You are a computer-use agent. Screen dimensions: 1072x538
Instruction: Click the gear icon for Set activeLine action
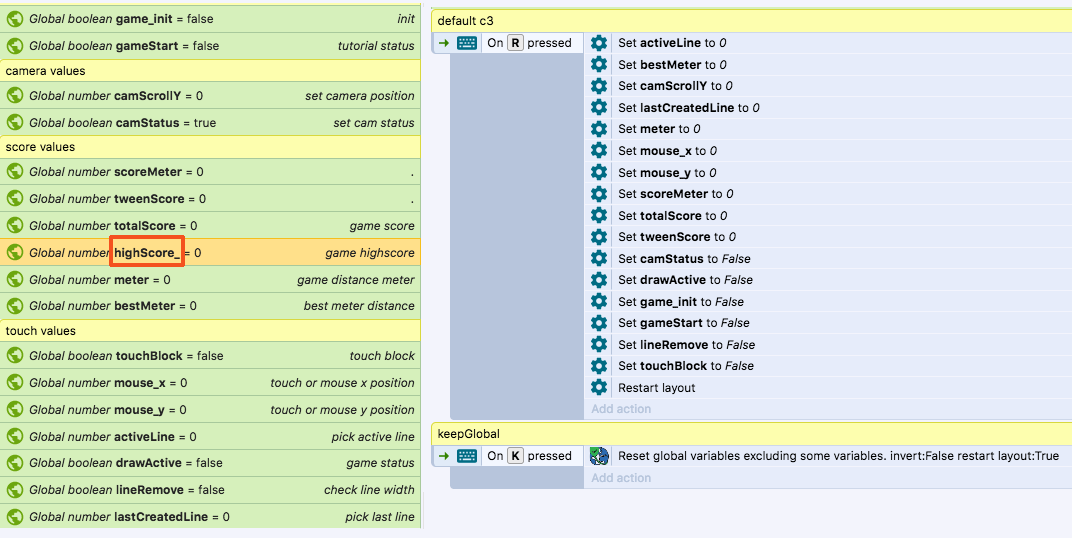click(599, 43)
